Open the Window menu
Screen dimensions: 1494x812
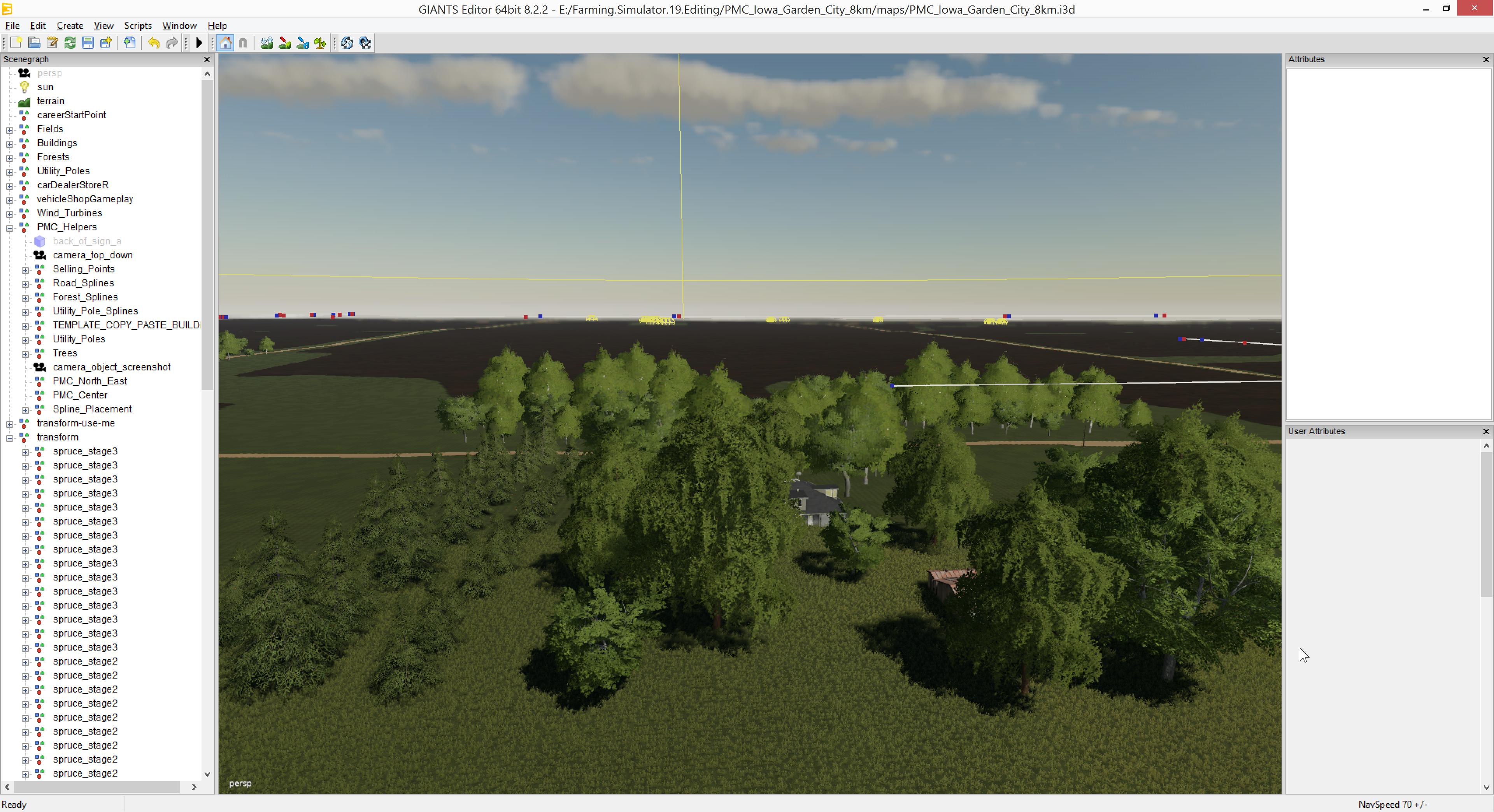pyautogui.click(x=179, y=26)
